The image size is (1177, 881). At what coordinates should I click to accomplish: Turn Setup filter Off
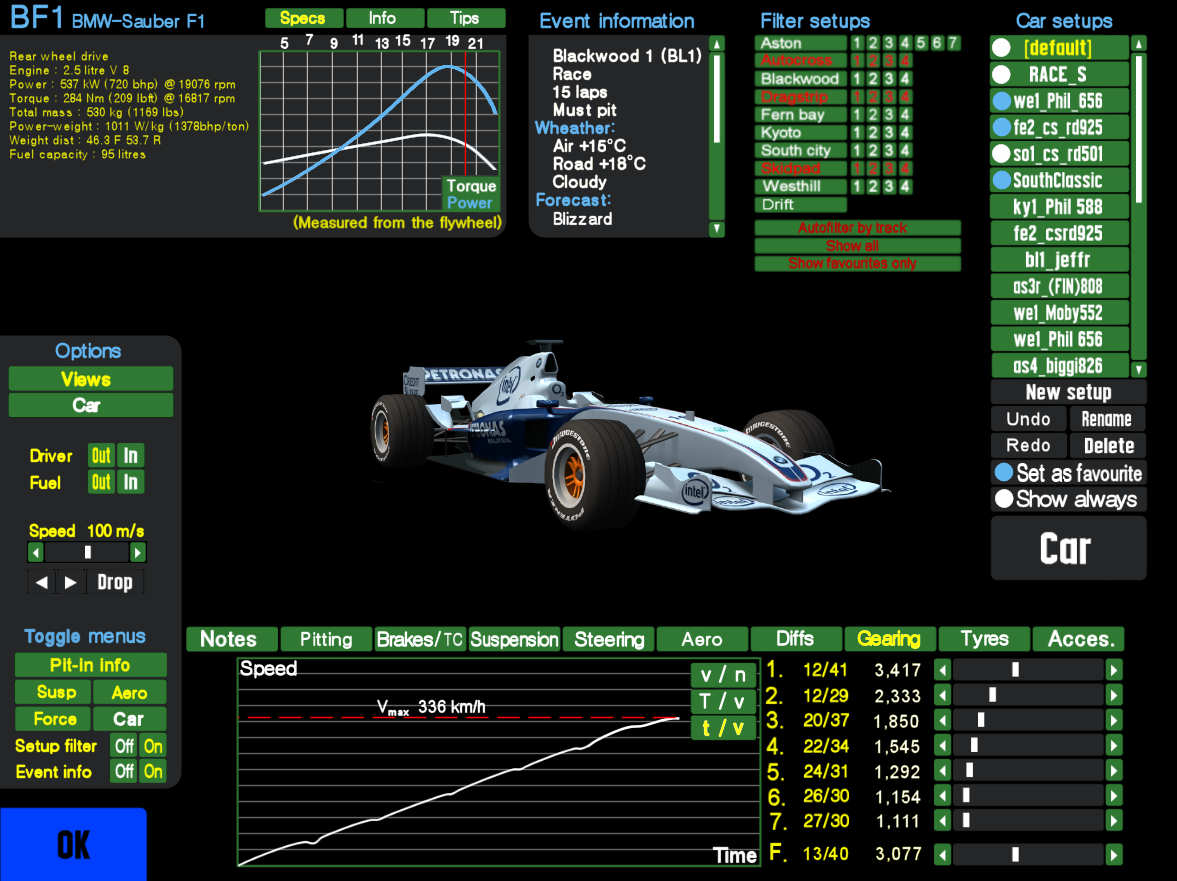(124, 746)
